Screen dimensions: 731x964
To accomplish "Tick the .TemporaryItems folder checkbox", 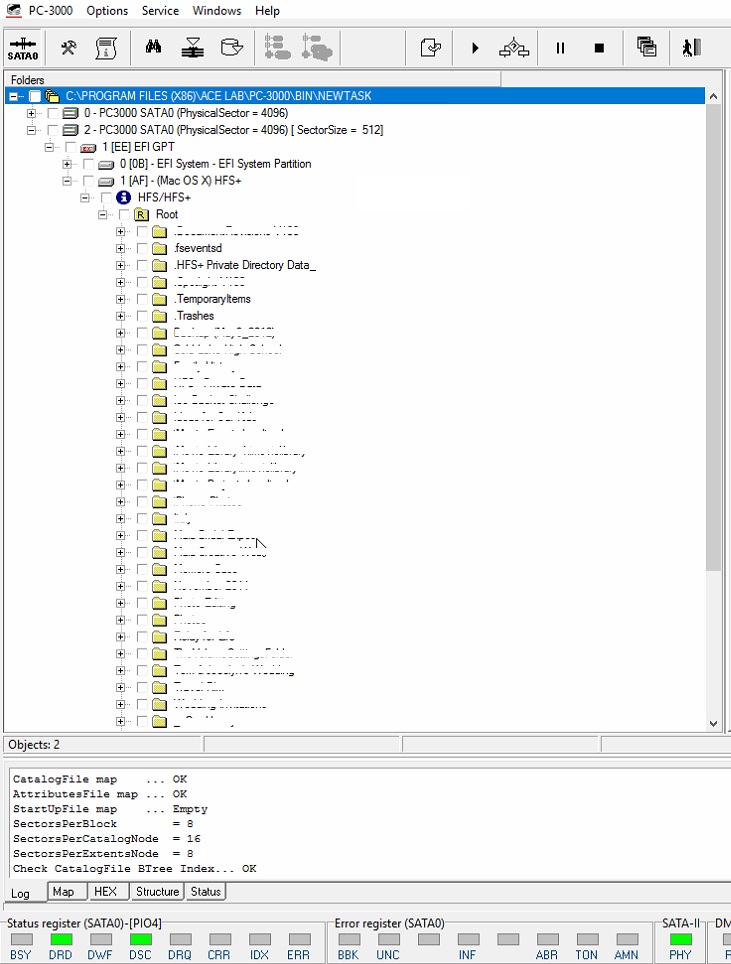I will click(142, 299).
